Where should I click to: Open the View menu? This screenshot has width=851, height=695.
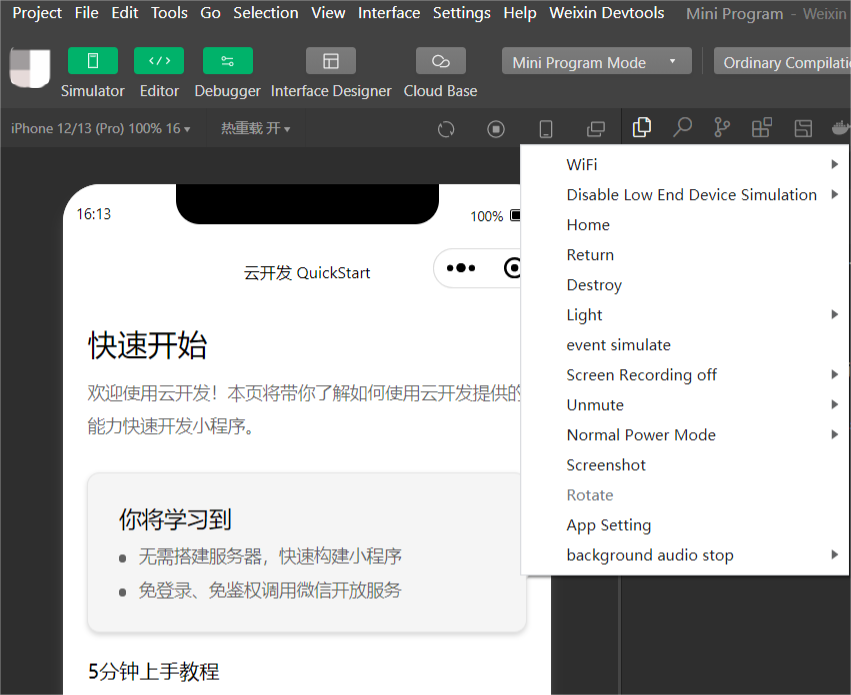point(328,12)
